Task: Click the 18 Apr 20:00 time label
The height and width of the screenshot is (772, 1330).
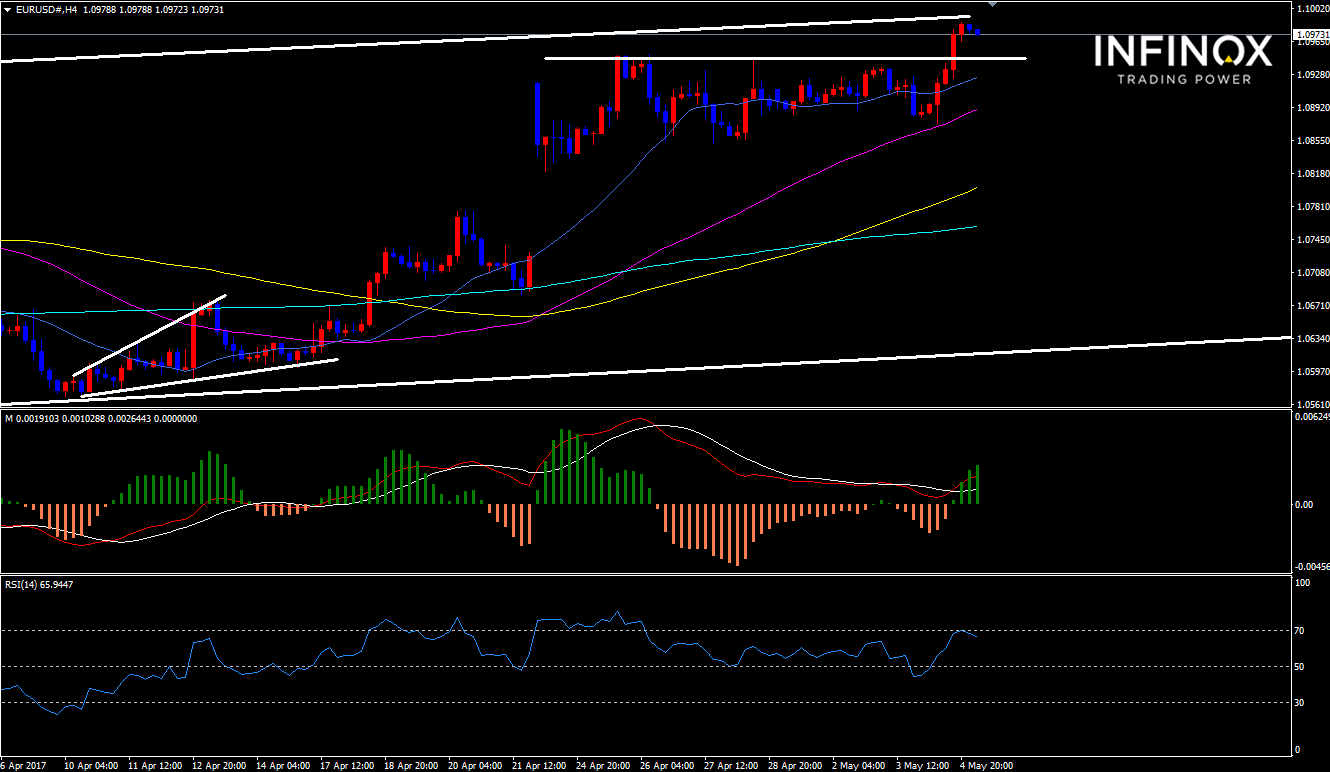Action: coord(410,765)
